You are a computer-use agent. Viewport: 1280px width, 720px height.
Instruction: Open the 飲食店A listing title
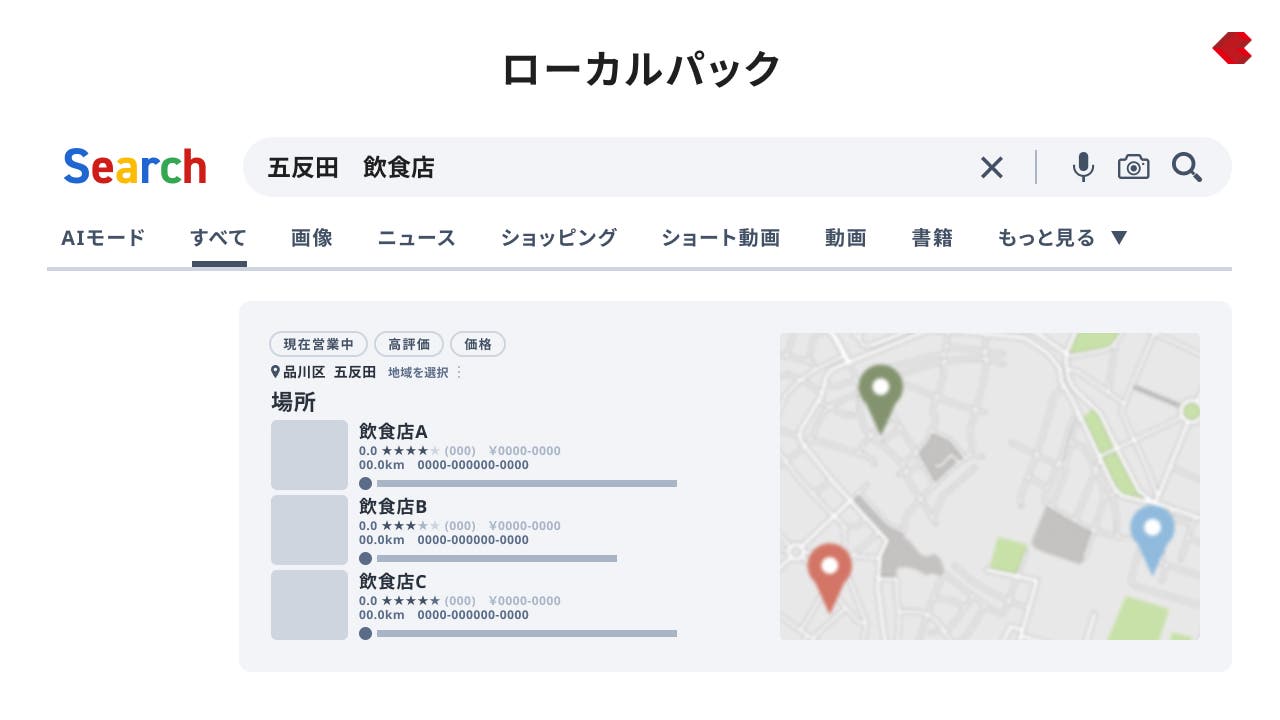pos(393,431)
